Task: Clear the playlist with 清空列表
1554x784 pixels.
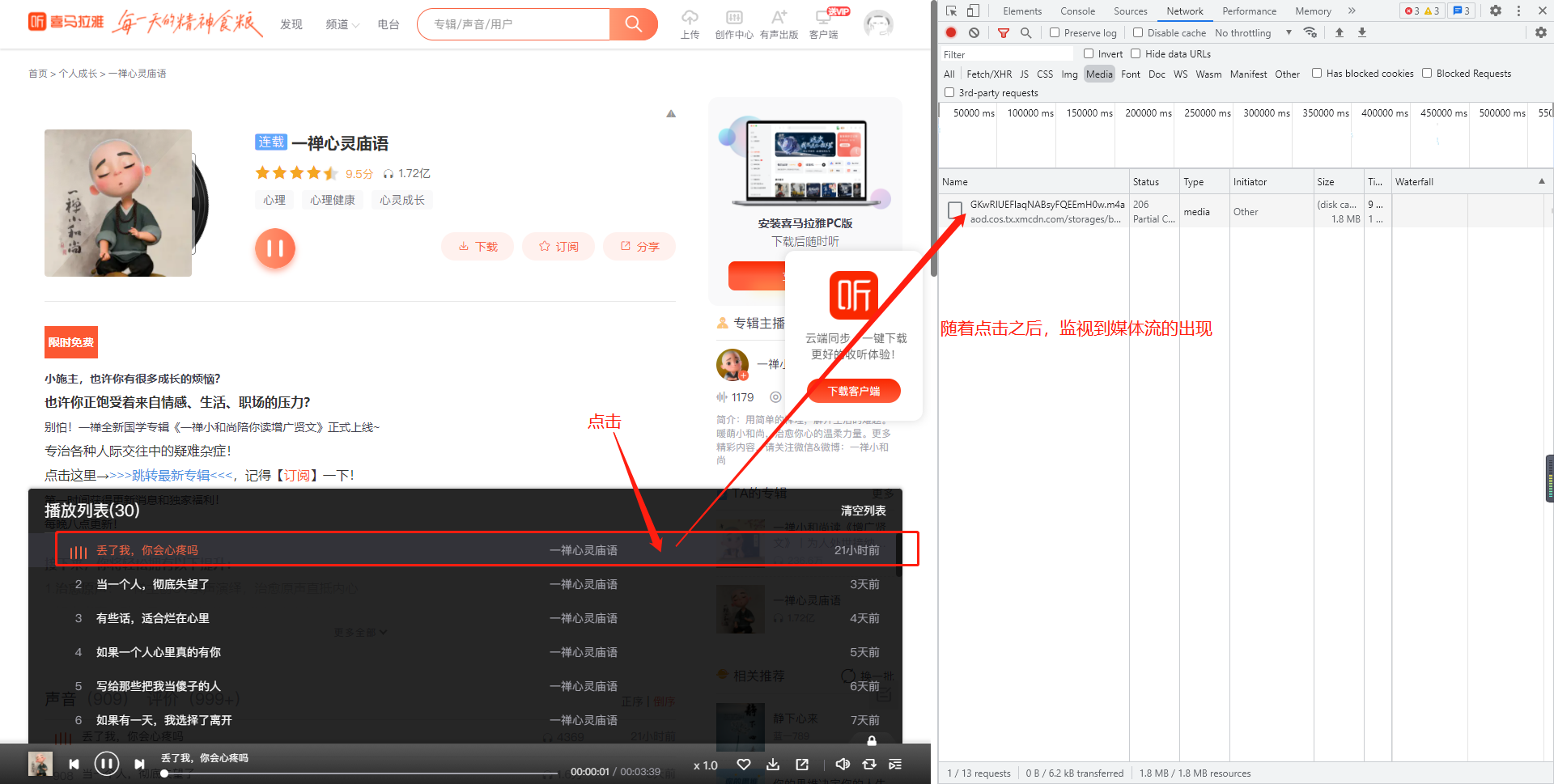Action: pyautogui.click(x=863, y=511)
